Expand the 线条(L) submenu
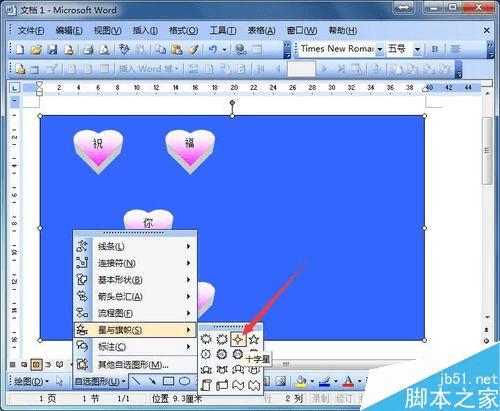The height and width of the screenshot is (411, 500). click(x=135, y=246)
